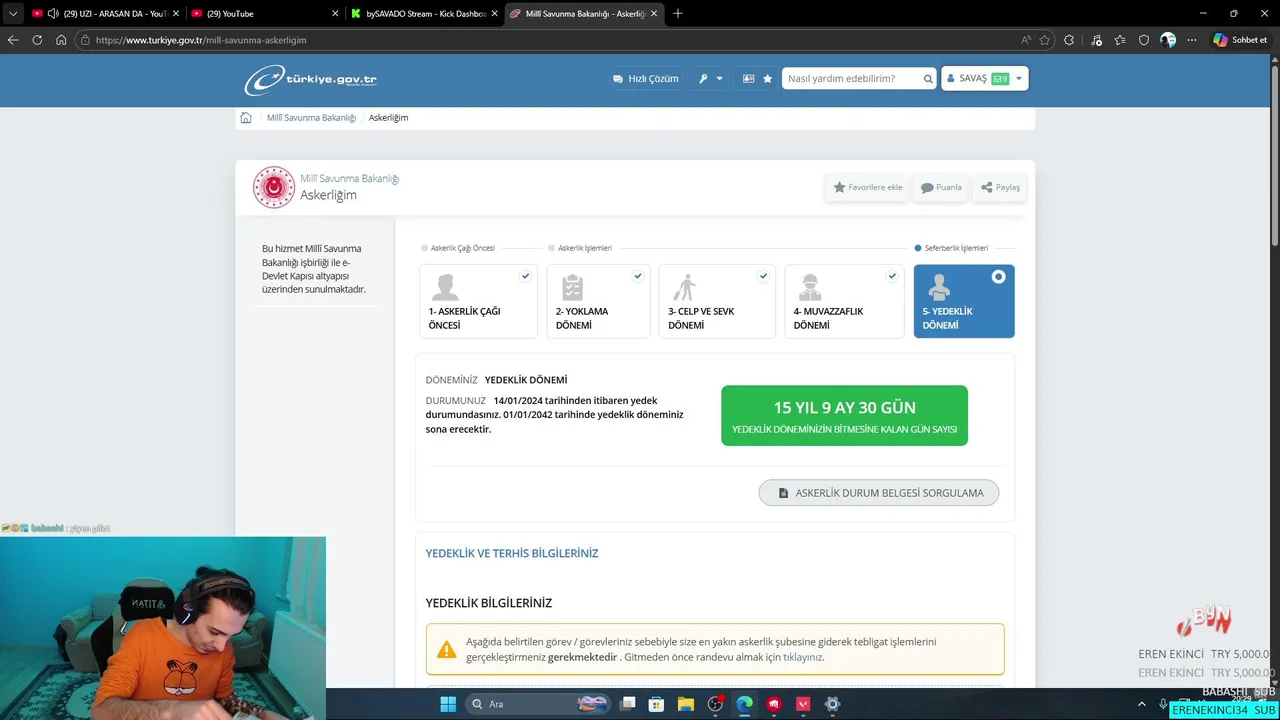Click the Askerlik İşlemleri stage label
1280x720 pixels.
coord(585,248)
